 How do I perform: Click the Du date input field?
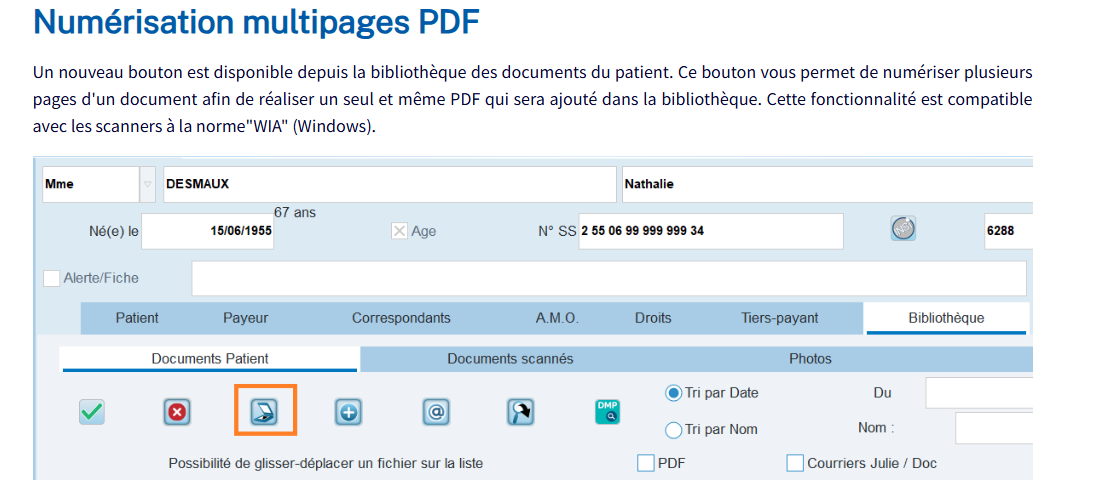(x=979, y=393)
